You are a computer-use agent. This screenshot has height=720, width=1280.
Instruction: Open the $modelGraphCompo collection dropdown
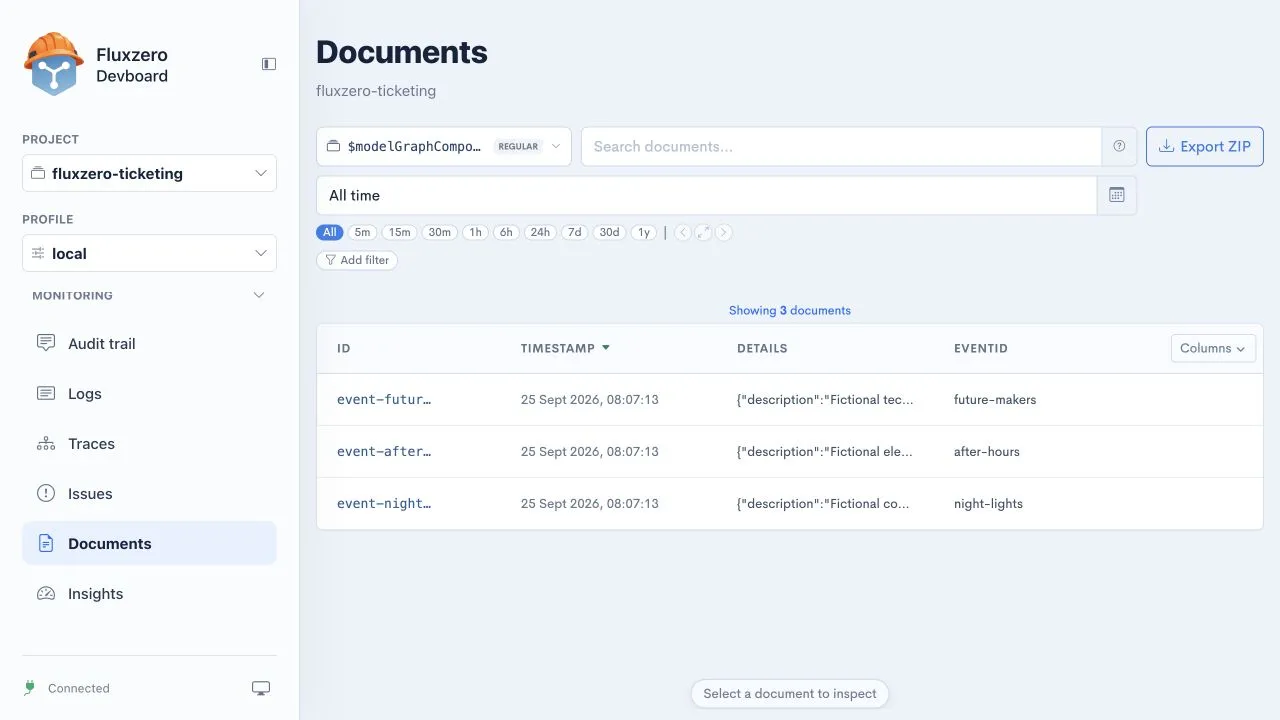[x=444, y=146]
